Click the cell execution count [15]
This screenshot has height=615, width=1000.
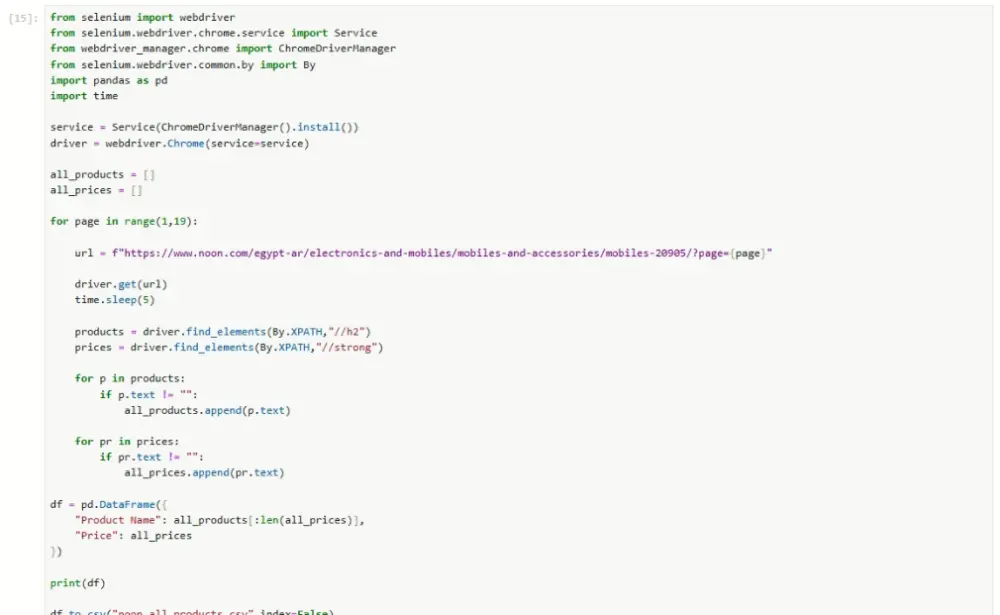click(x=23, y=19)
